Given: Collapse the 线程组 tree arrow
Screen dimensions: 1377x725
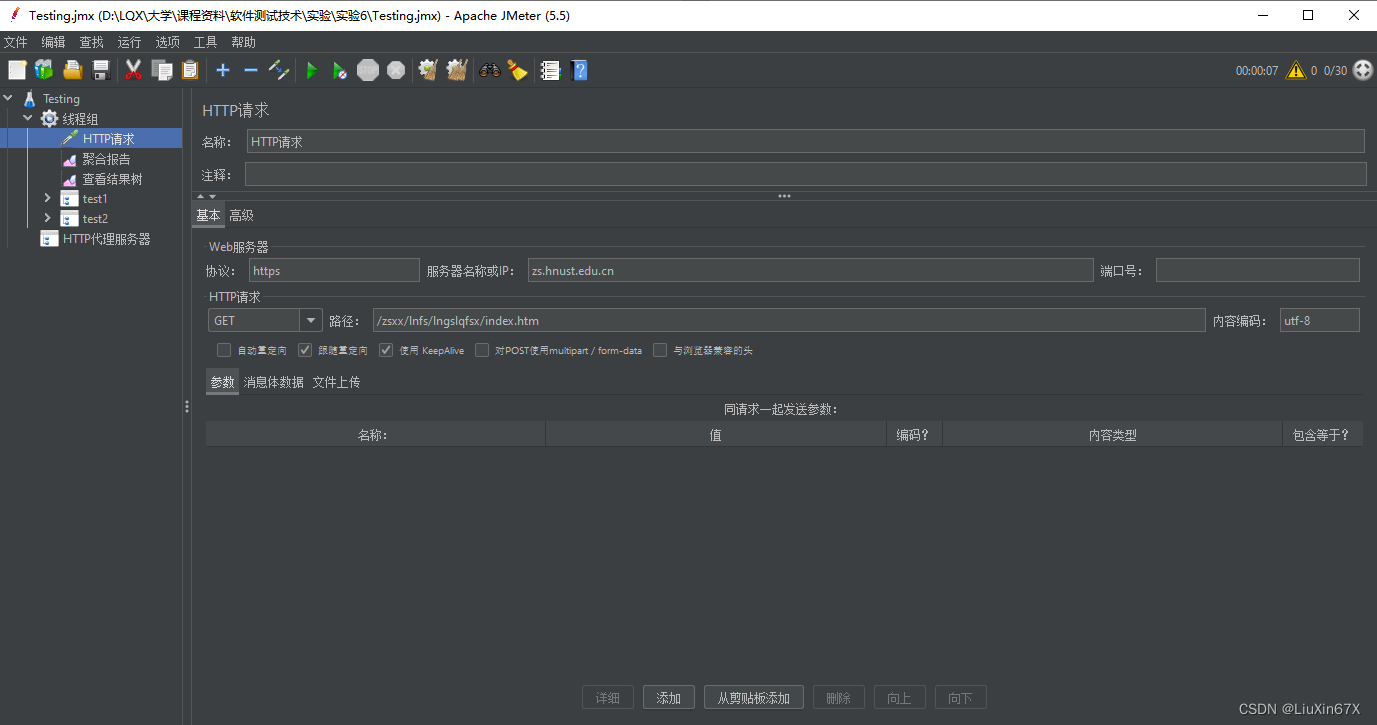Looking at the screenshot, I should [x=28, y=118].
